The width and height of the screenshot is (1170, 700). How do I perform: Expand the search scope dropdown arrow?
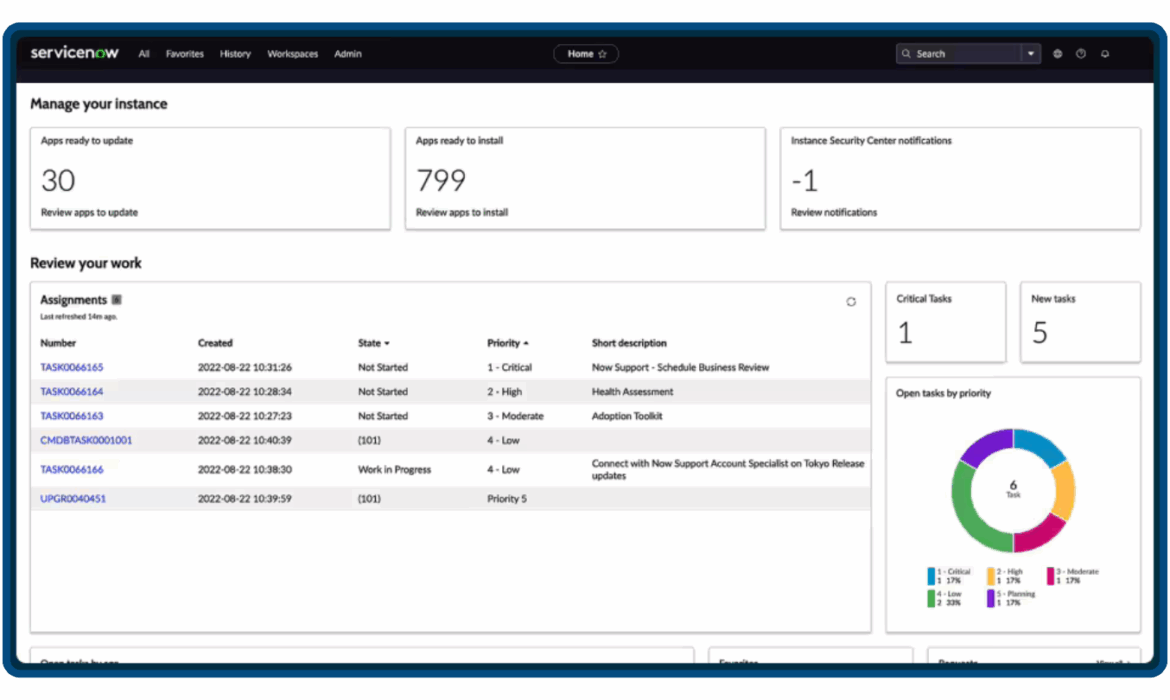point(1031,54)
